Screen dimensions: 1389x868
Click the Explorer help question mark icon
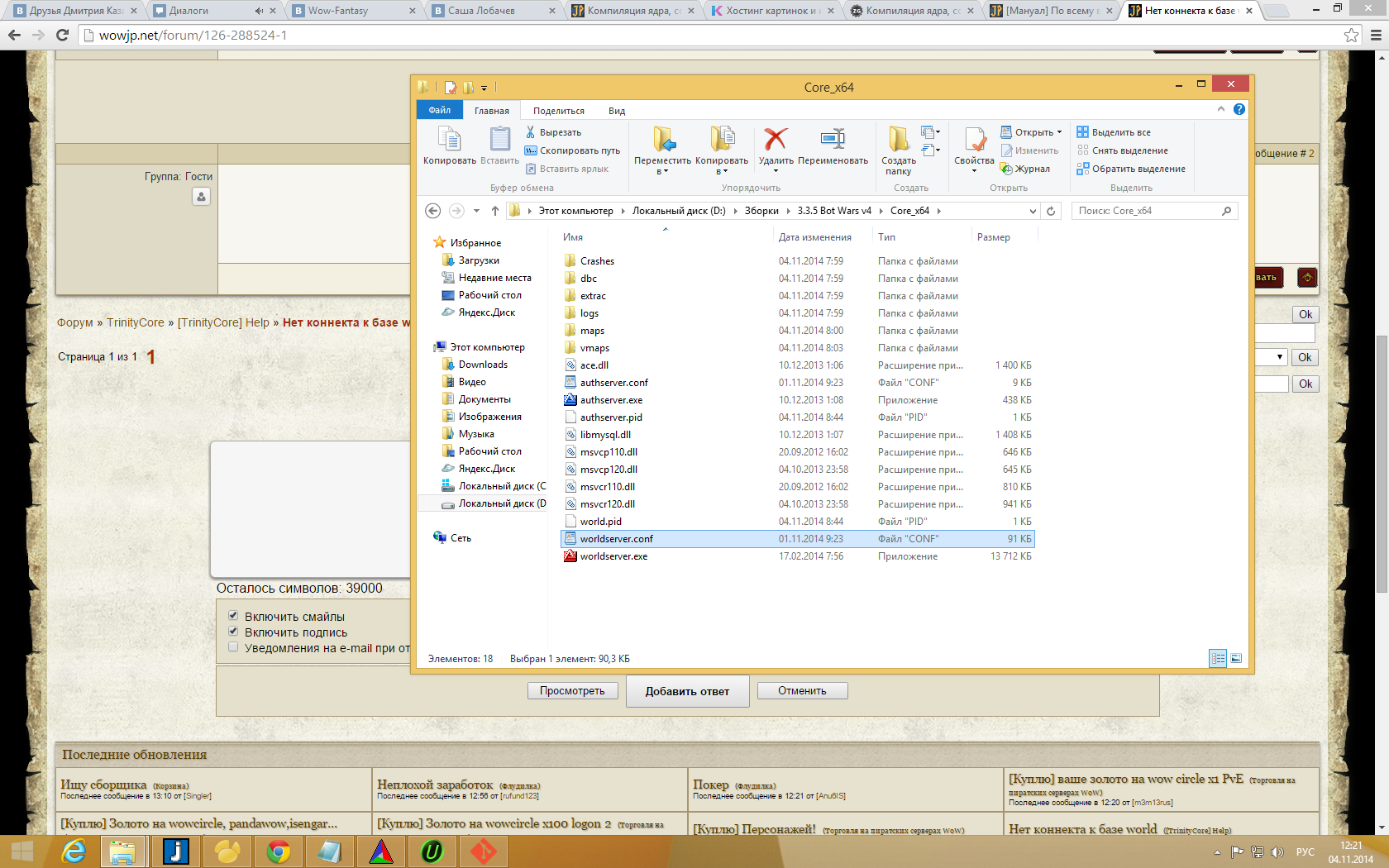[x=1239, y=109]
